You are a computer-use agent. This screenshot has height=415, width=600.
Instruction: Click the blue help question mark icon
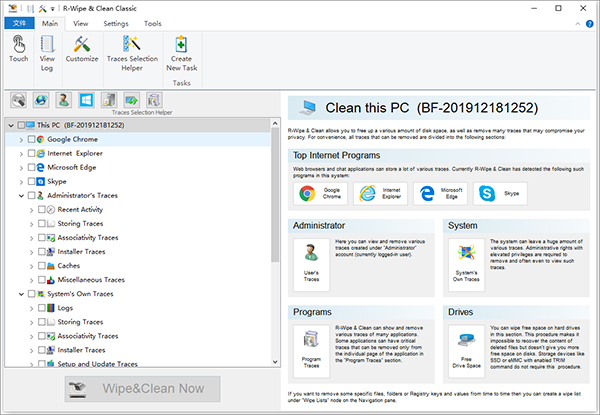point(590,24)
